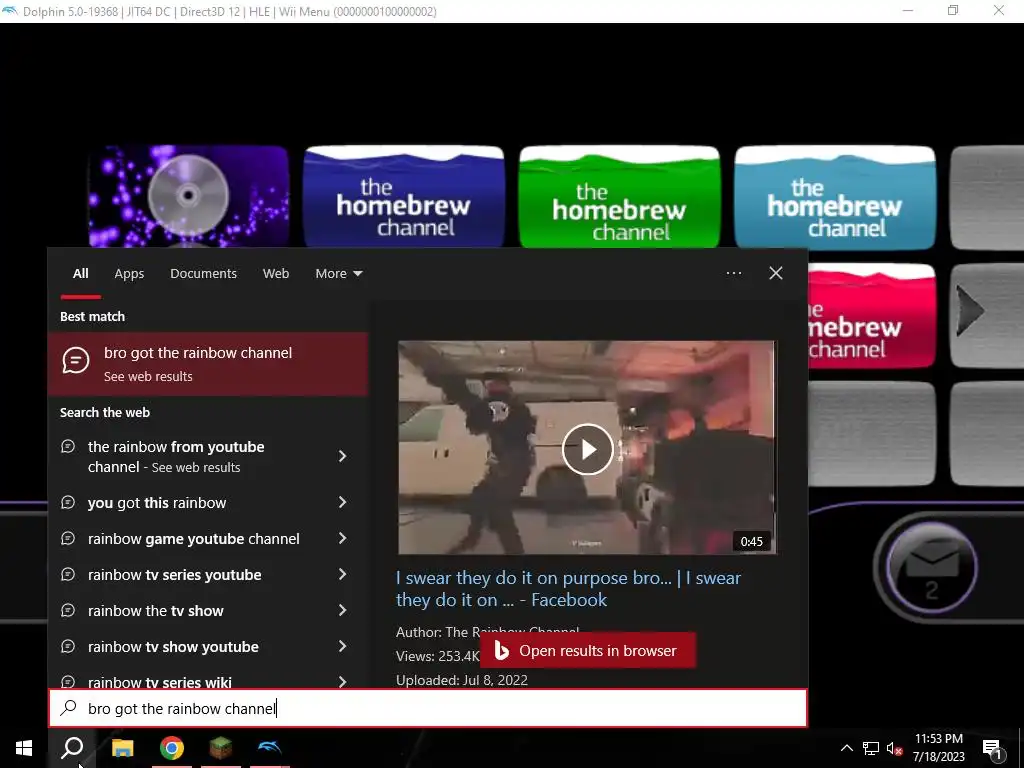Launch the red homebrew channel
1024x768 pixels.
(872, 315)
